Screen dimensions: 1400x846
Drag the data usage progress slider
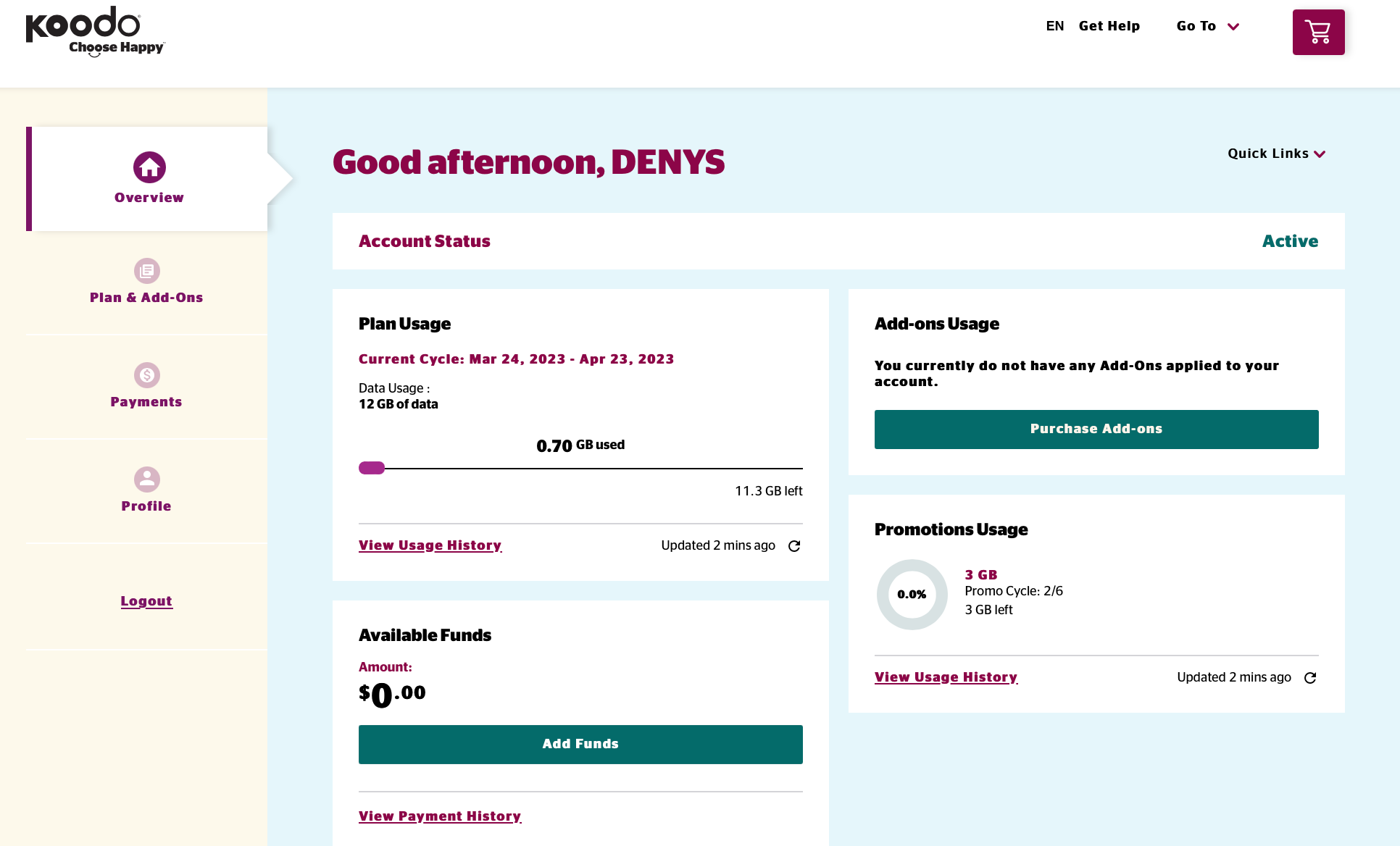(x=373, y=467)
